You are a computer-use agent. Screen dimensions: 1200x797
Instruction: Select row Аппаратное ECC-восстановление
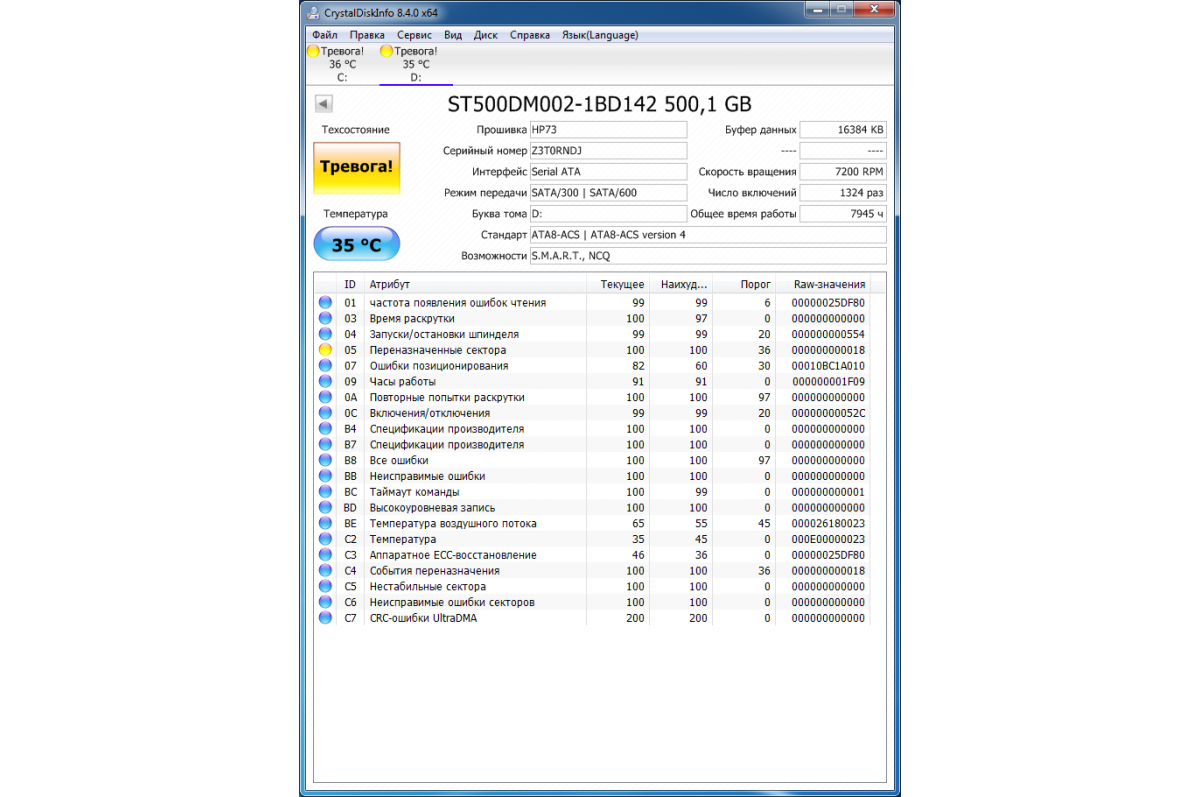point(593,555)
